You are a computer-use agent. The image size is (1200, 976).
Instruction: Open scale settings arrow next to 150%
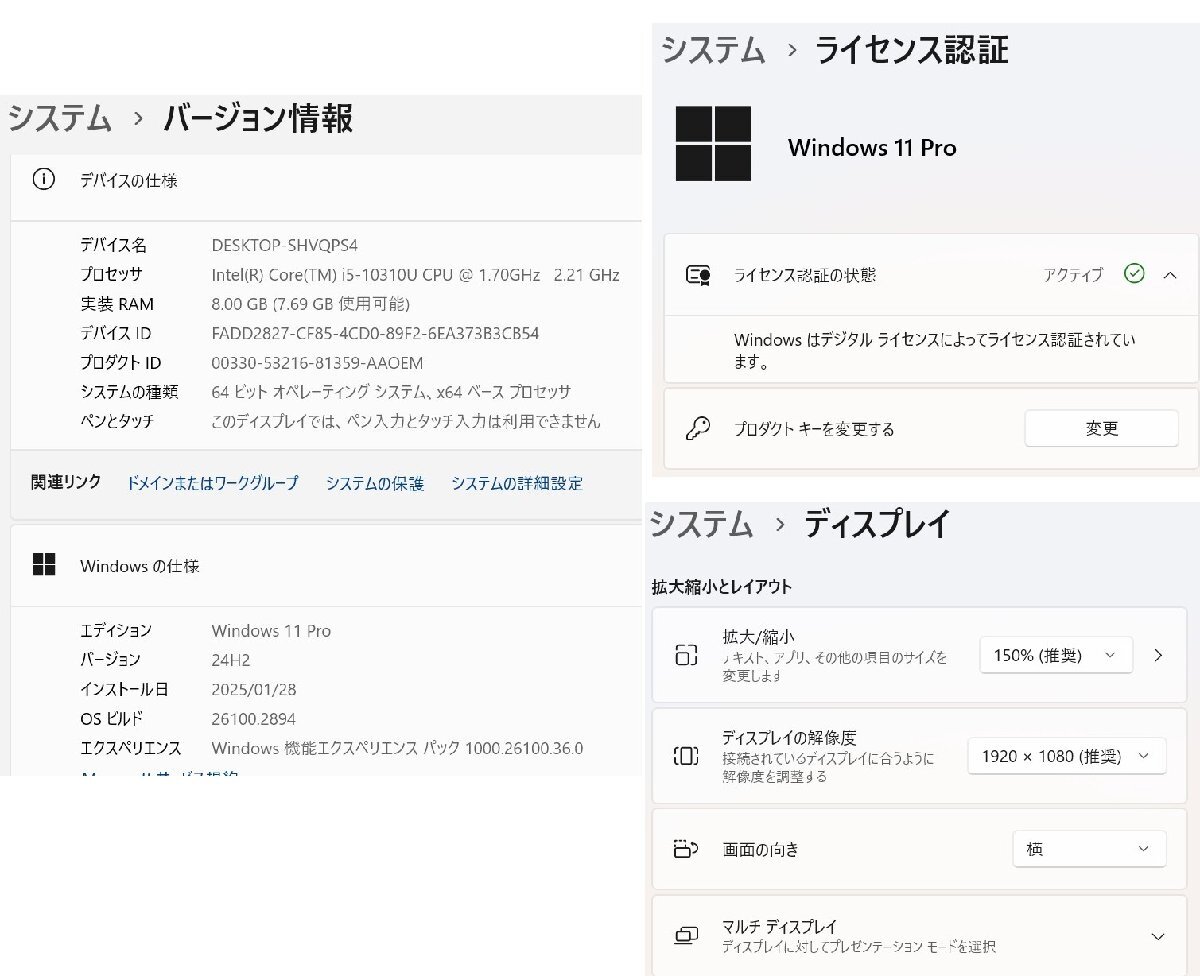tap(1158, 655)
